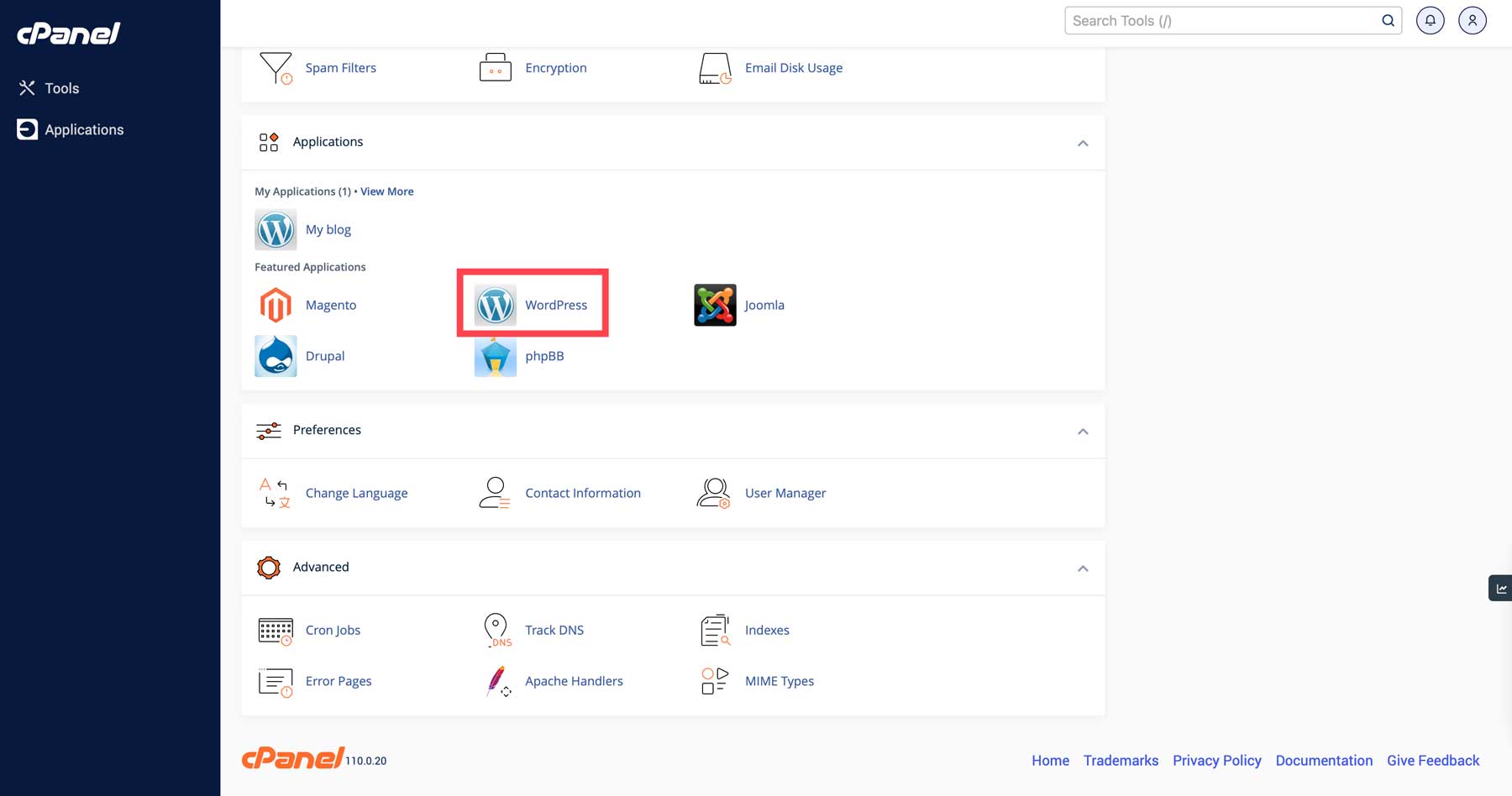Select the Track DNS icon
The height and width of the screenshot is (796, 1512).
[x=496, y=630]
